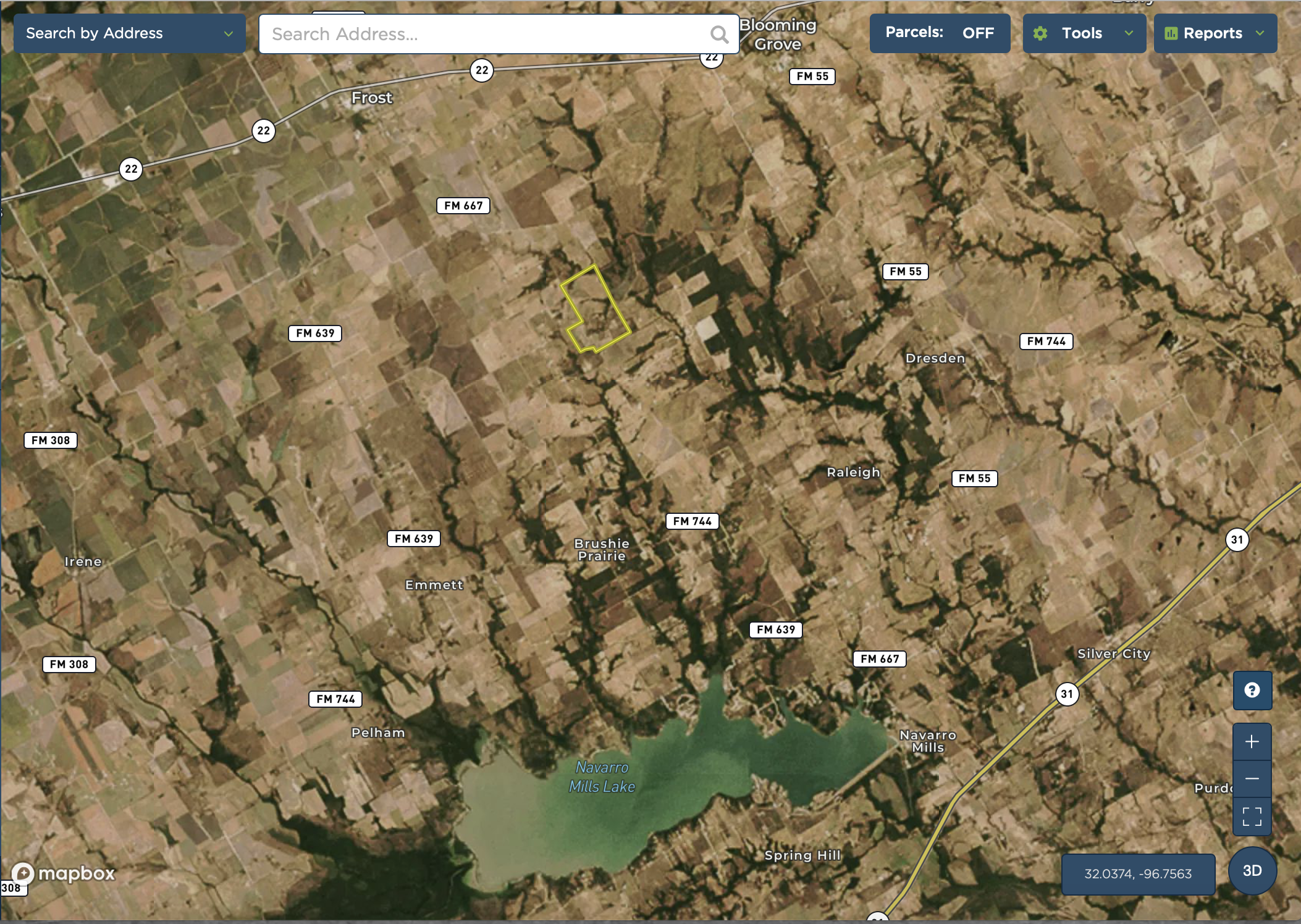
Task: Zoom out with the minus button
Action: pyautogui.click(x=1252, y=779)
